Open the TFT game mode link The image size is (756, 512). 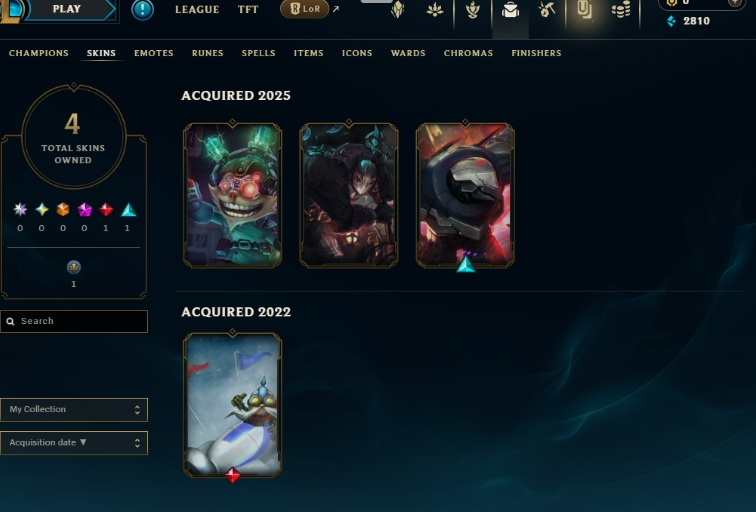248,9
